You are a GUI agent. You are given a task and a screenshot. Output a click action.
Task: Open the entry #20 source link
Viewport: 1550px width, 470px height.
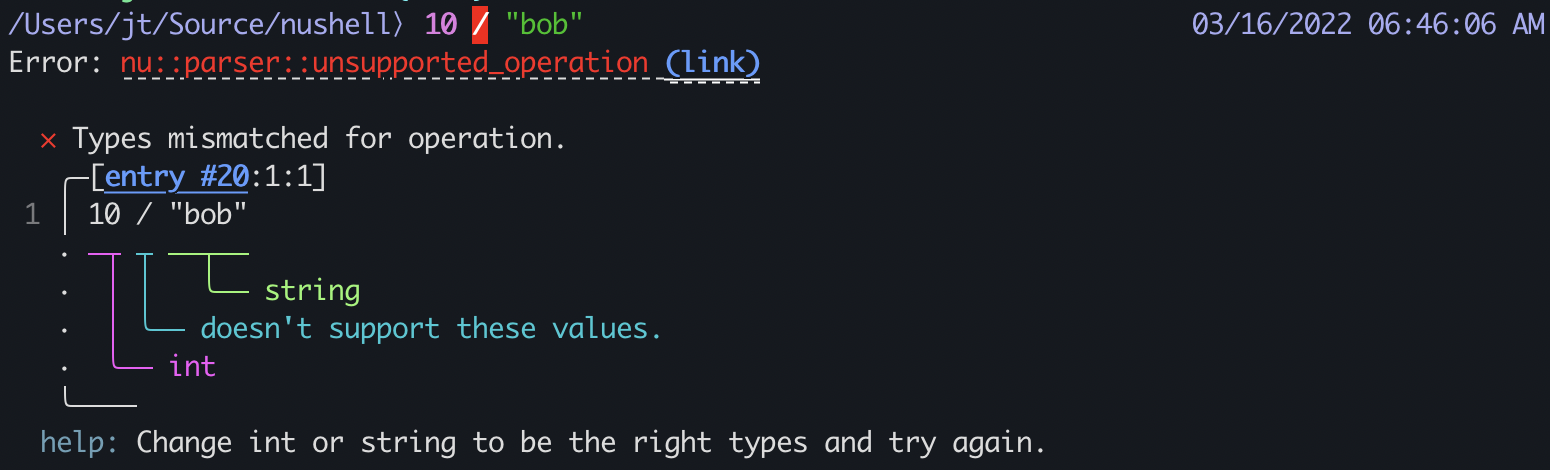(x=176, y=178)
